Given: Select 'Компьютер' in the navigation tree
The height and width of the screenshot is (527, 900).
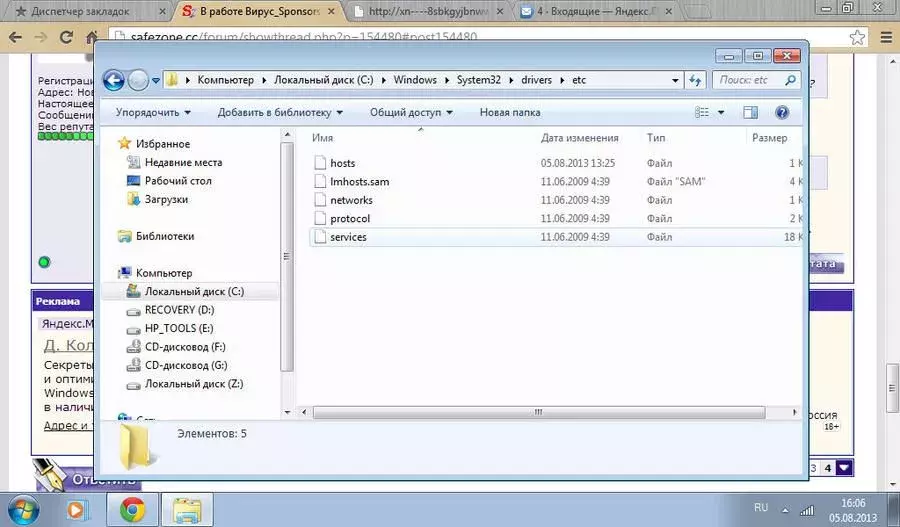Looking at the screenshot, I should pos(164,273).
